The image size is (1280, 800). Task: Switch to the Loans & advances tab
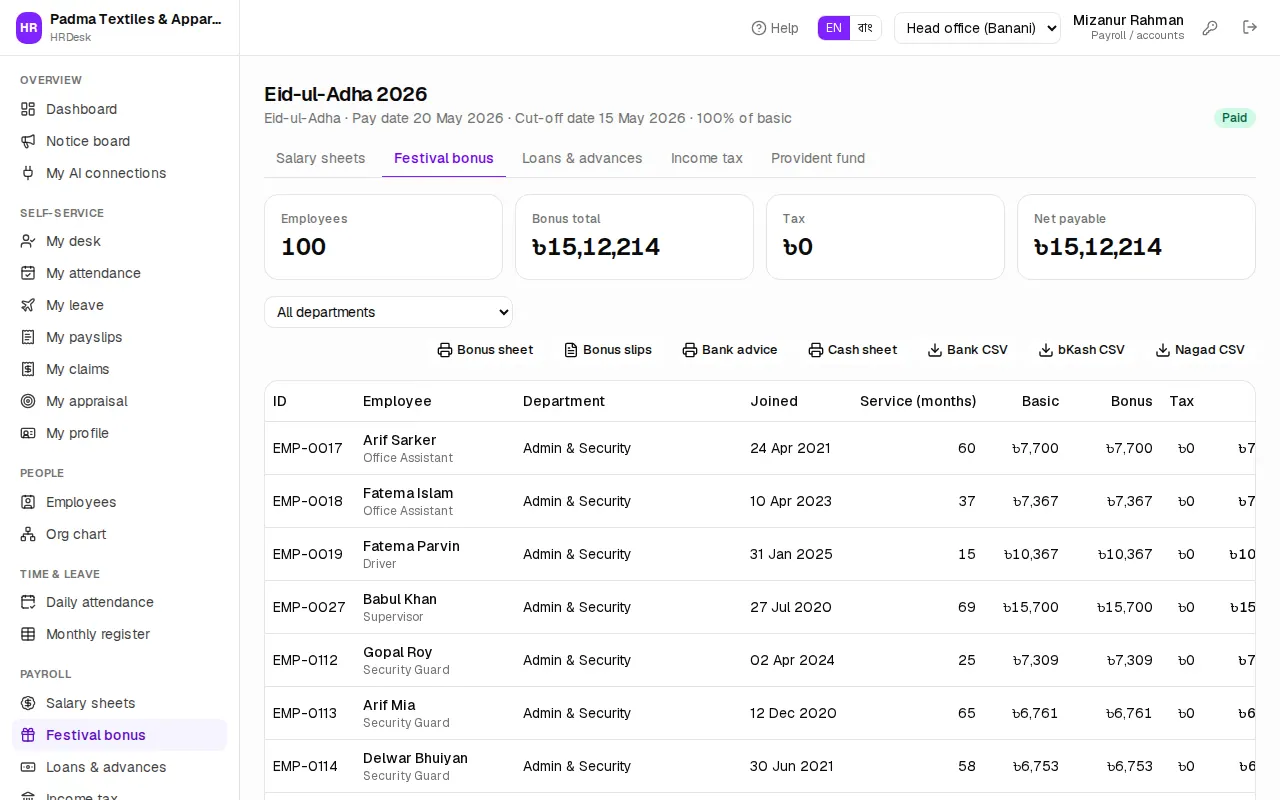pyautogui.click(x=582, y=158)
